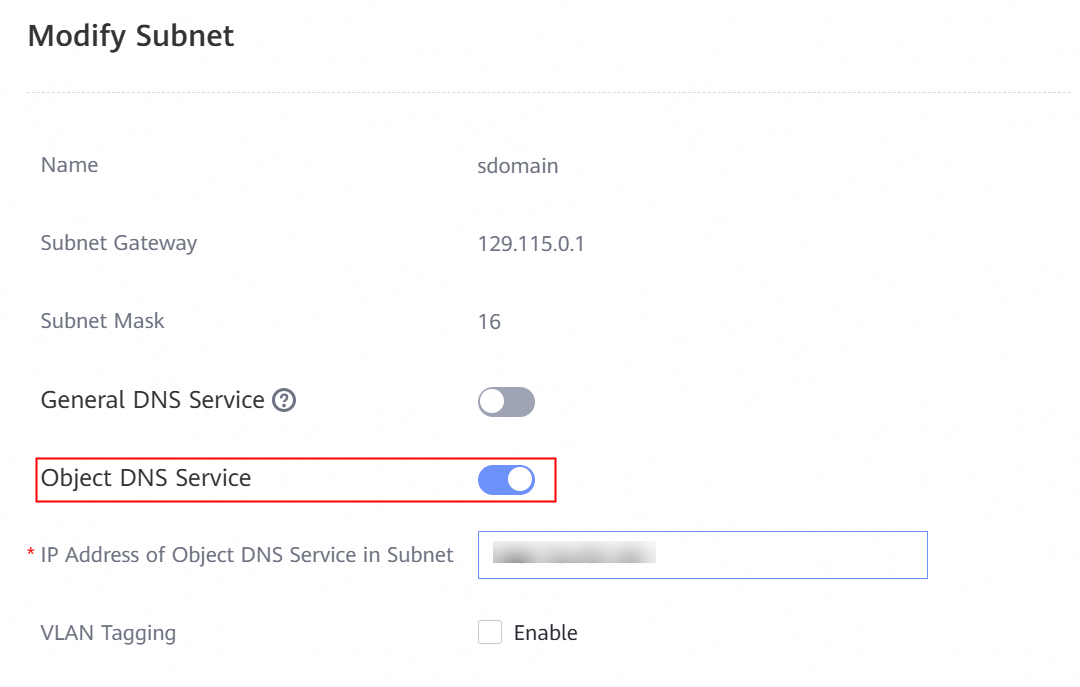Click the General DNS Service help icon
Viewport: 1080px width, 687px height.
coord(284,400)
